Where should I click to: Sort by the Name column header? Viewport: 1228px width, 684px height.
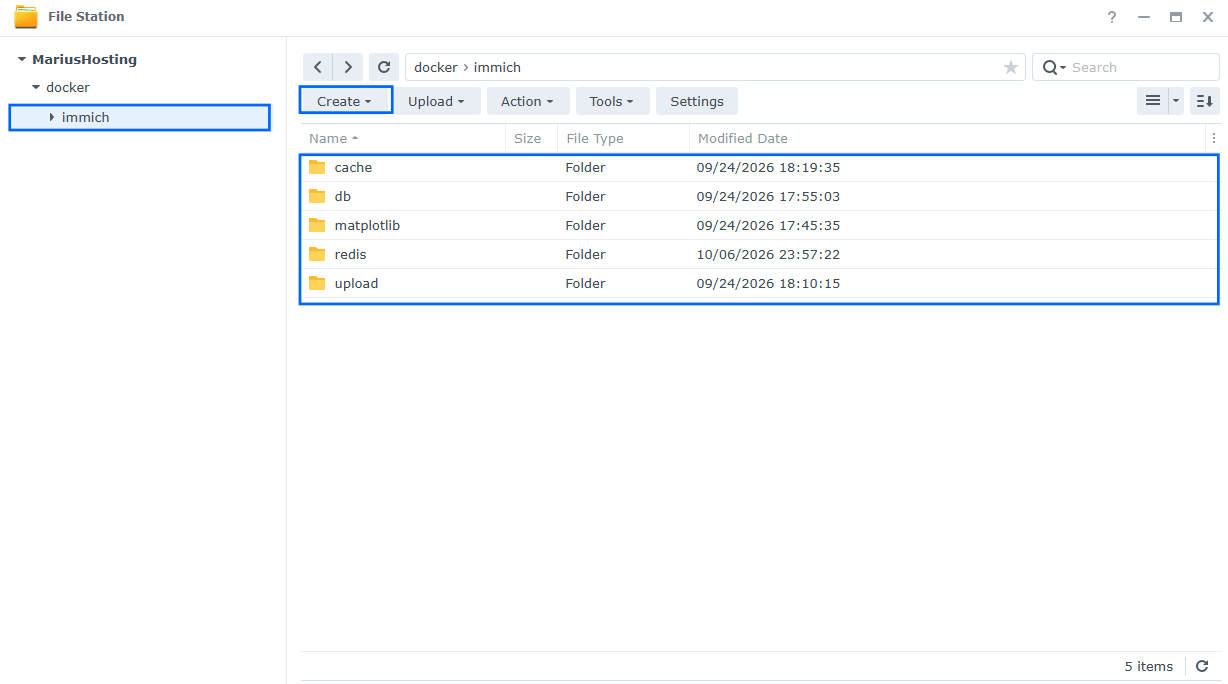(403, 138)
